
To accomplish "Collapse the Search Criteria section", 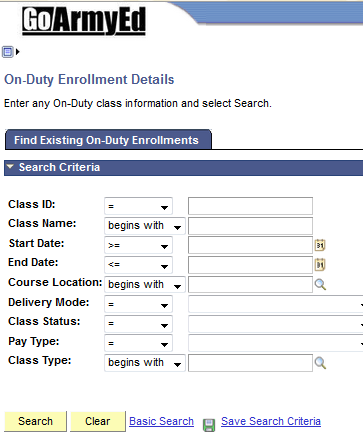I will (x=10, y=166).
